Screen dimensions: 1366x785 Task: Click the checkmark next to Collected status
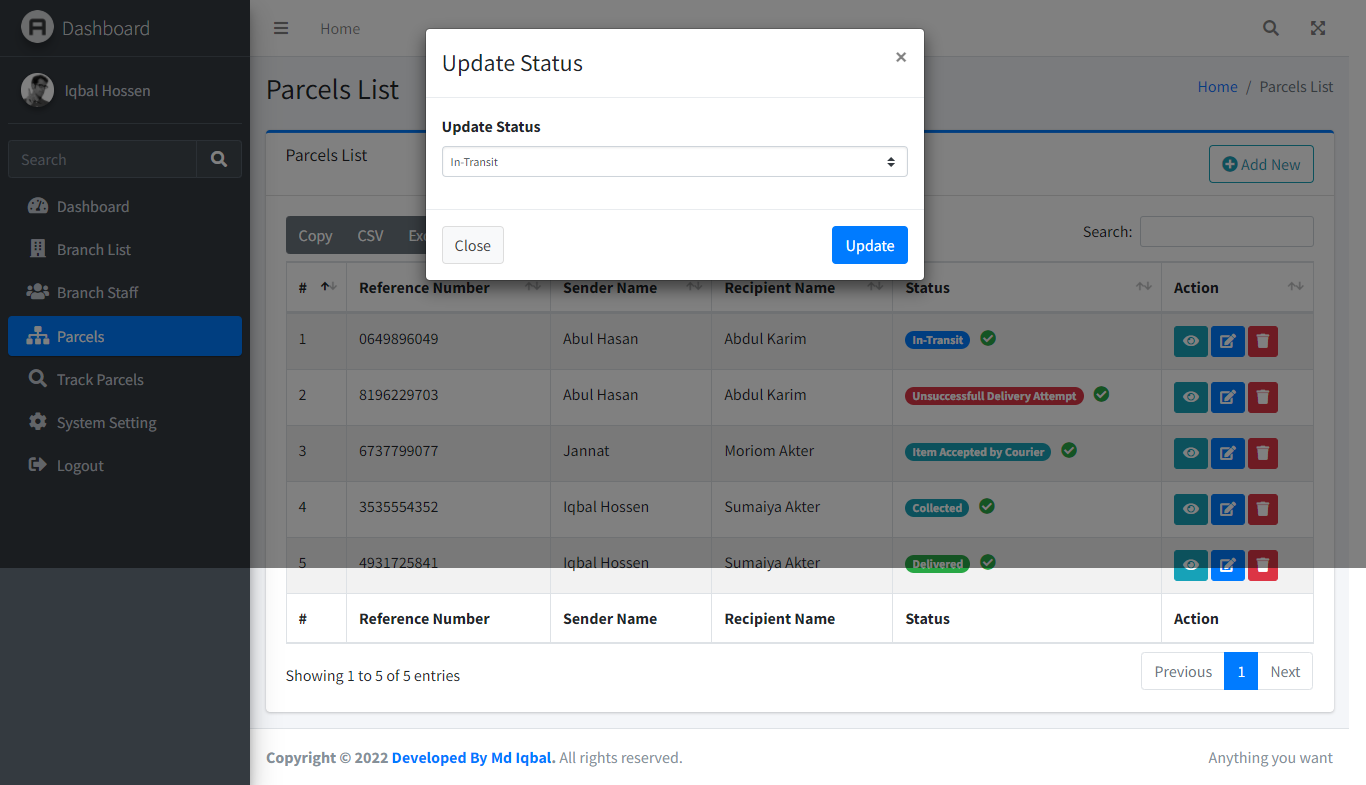[986, 507]
